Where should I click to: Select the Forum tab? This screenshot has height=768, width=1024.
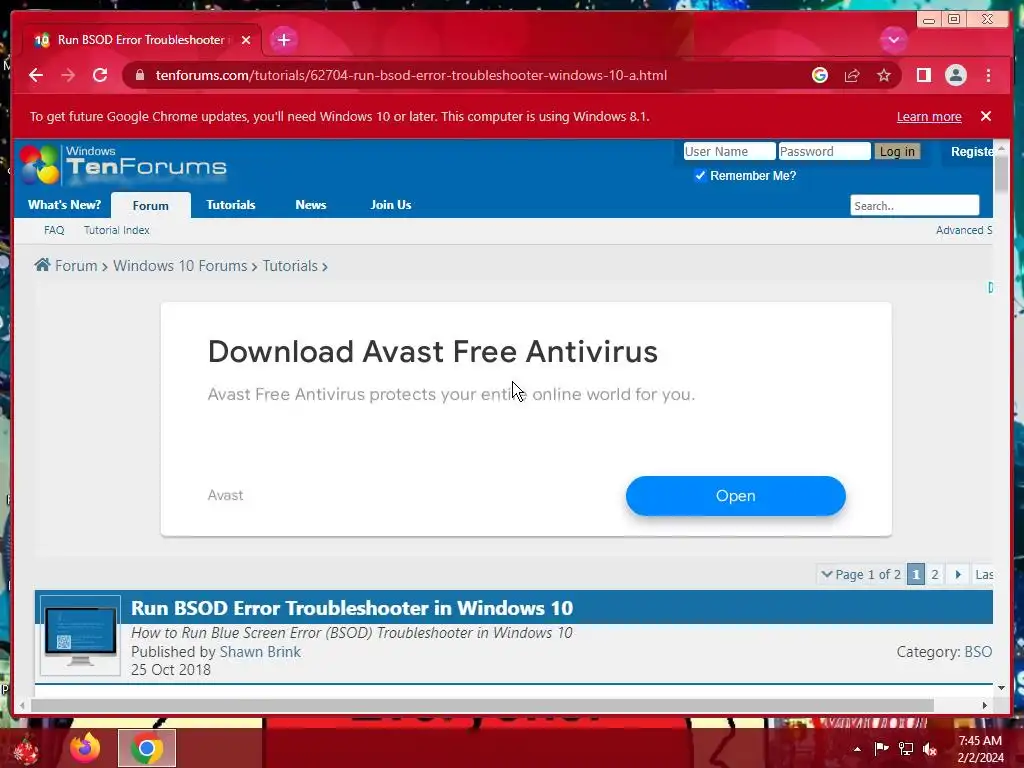(x=151, y=205)
